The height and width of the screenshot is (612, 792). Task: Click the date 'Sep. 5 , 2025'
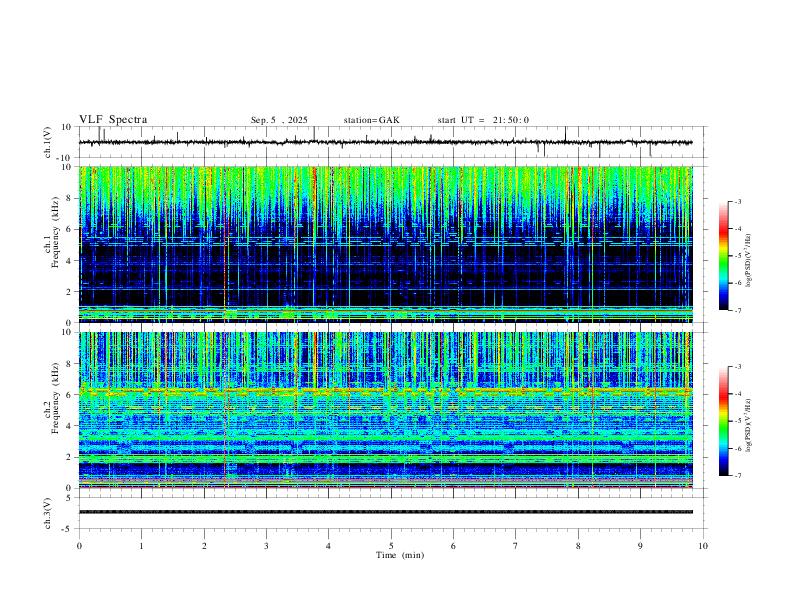click(279, 120)
